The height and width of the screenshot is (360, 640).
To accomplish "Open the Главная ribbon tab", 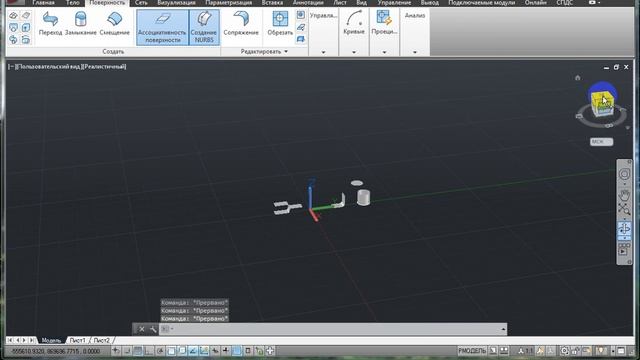I will coord(44,2).
